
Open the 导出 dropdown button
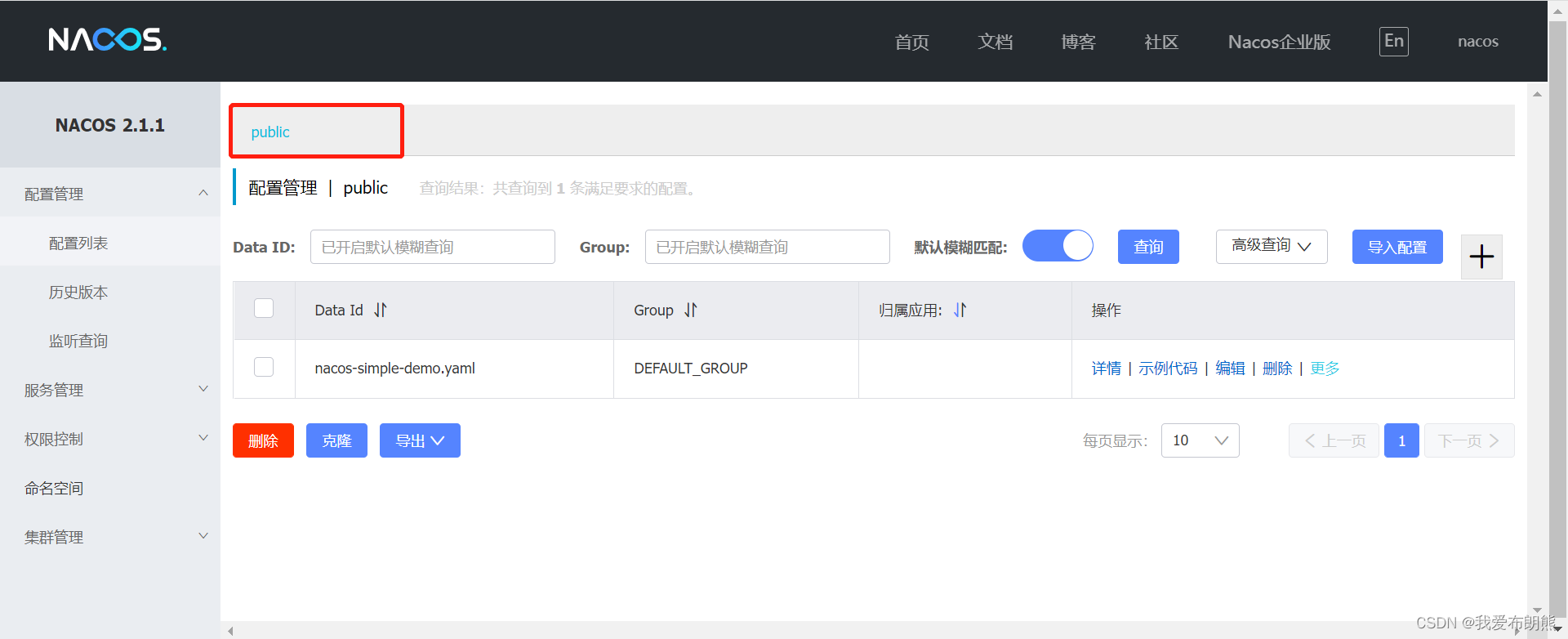pos(420,440)
